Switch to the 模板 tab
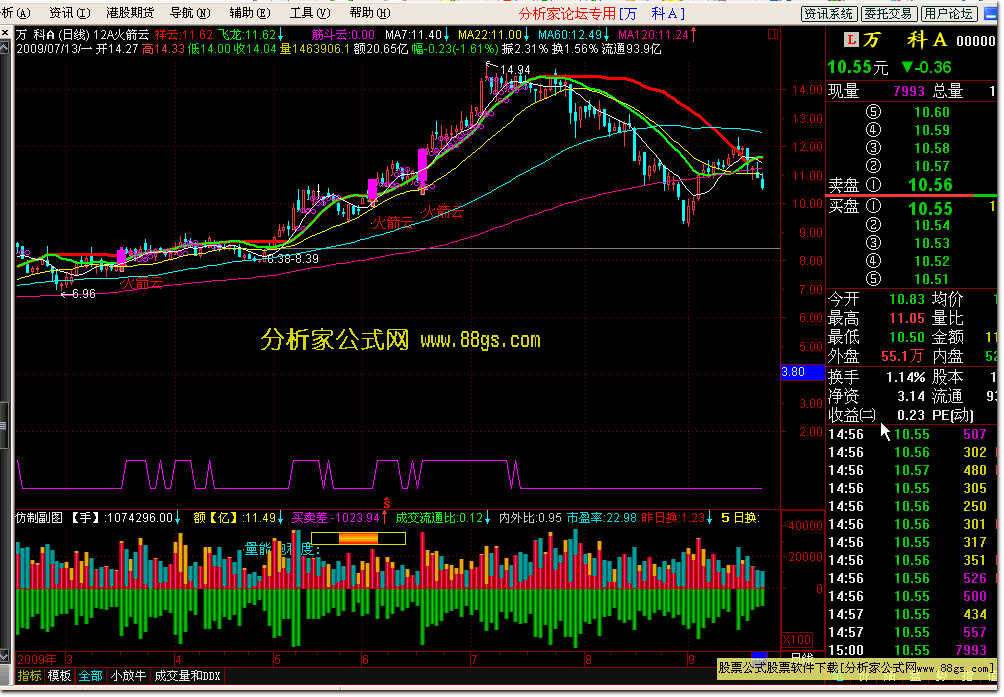Screen dimensions: 1004x697 [x=60, y=676]
